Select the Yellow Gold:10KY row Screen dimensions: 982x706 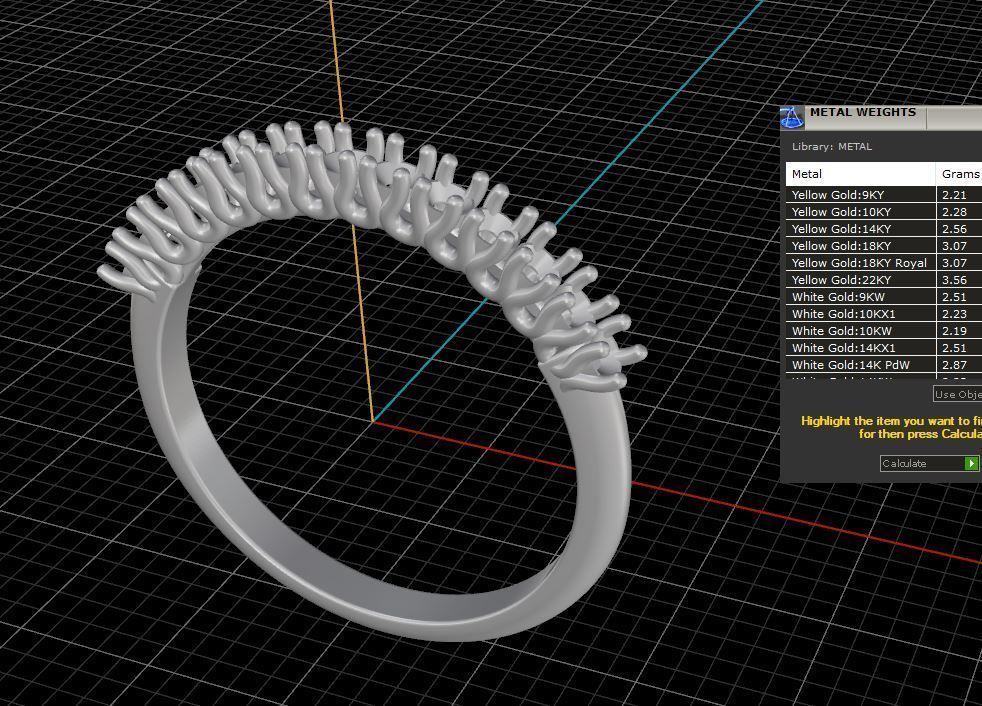884,212
